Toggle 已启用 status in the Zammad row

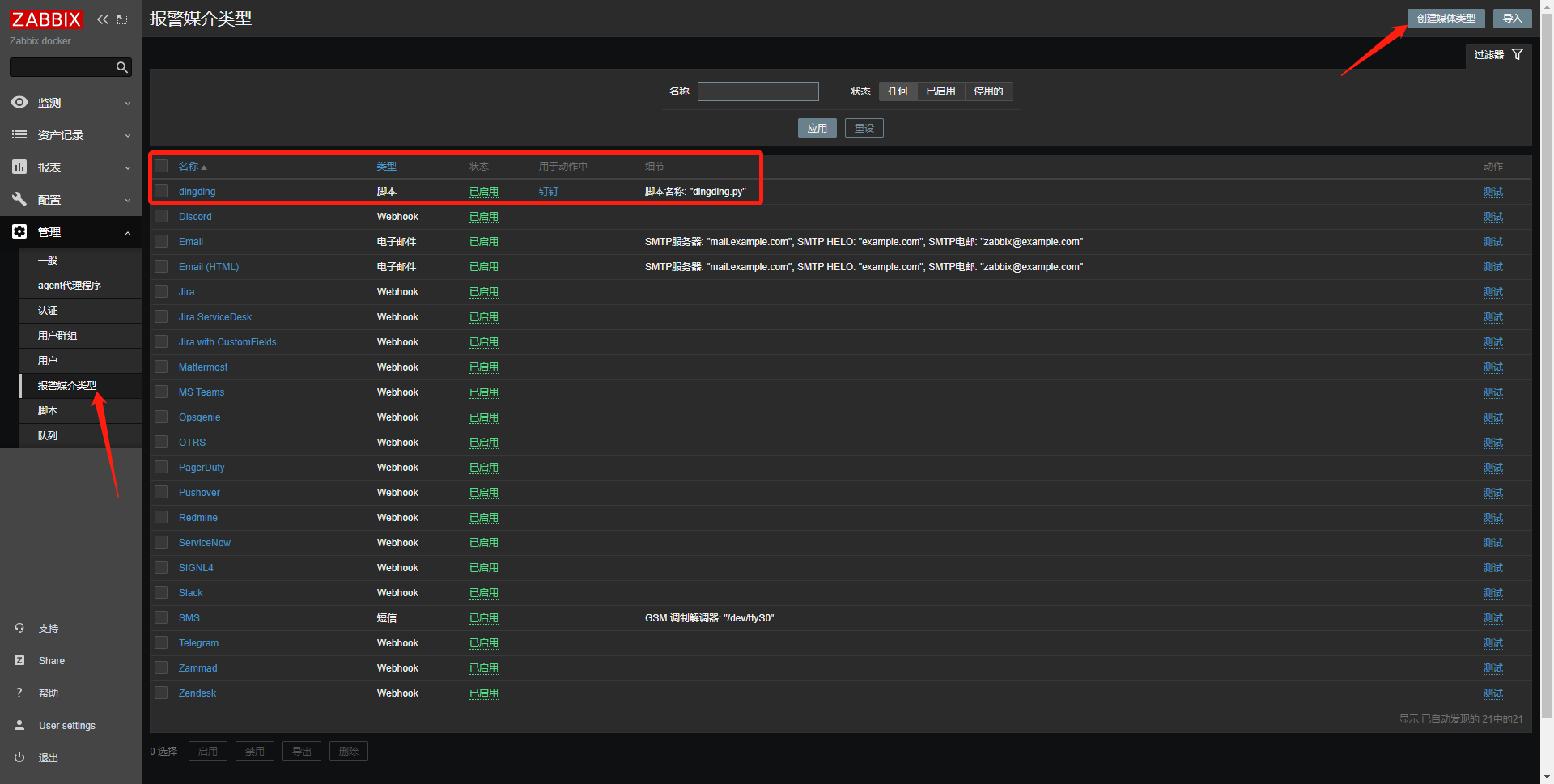(484, 668)
